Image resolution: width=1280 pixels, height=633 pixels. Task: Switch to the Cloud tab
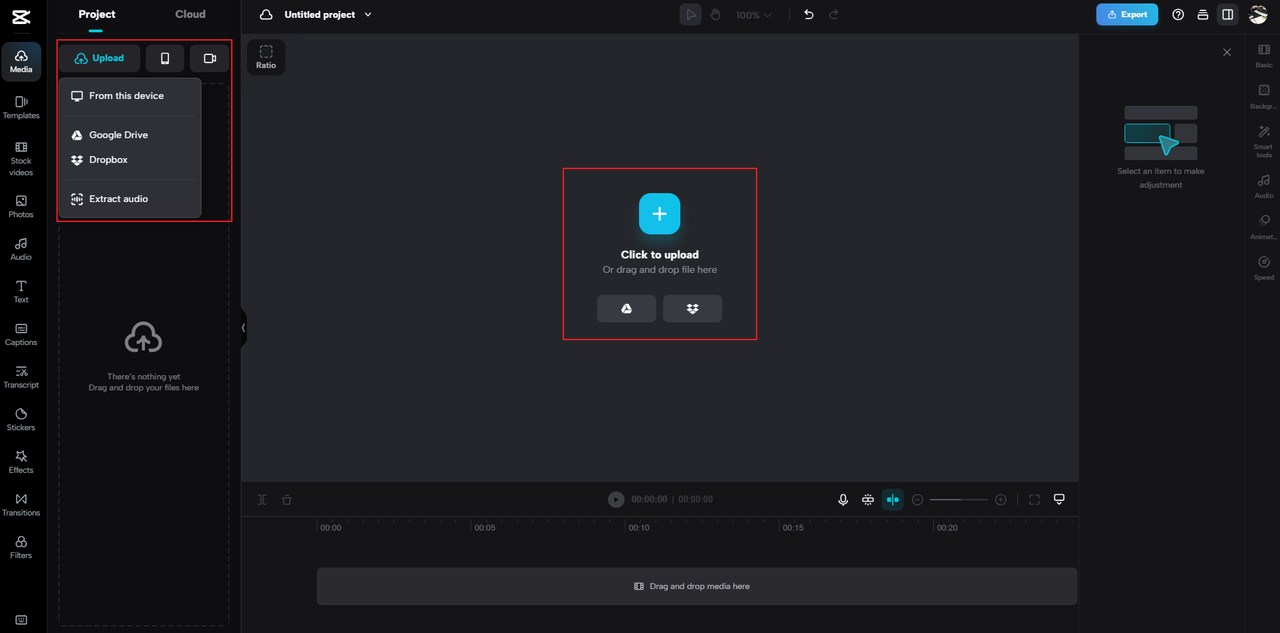[190, 14]
